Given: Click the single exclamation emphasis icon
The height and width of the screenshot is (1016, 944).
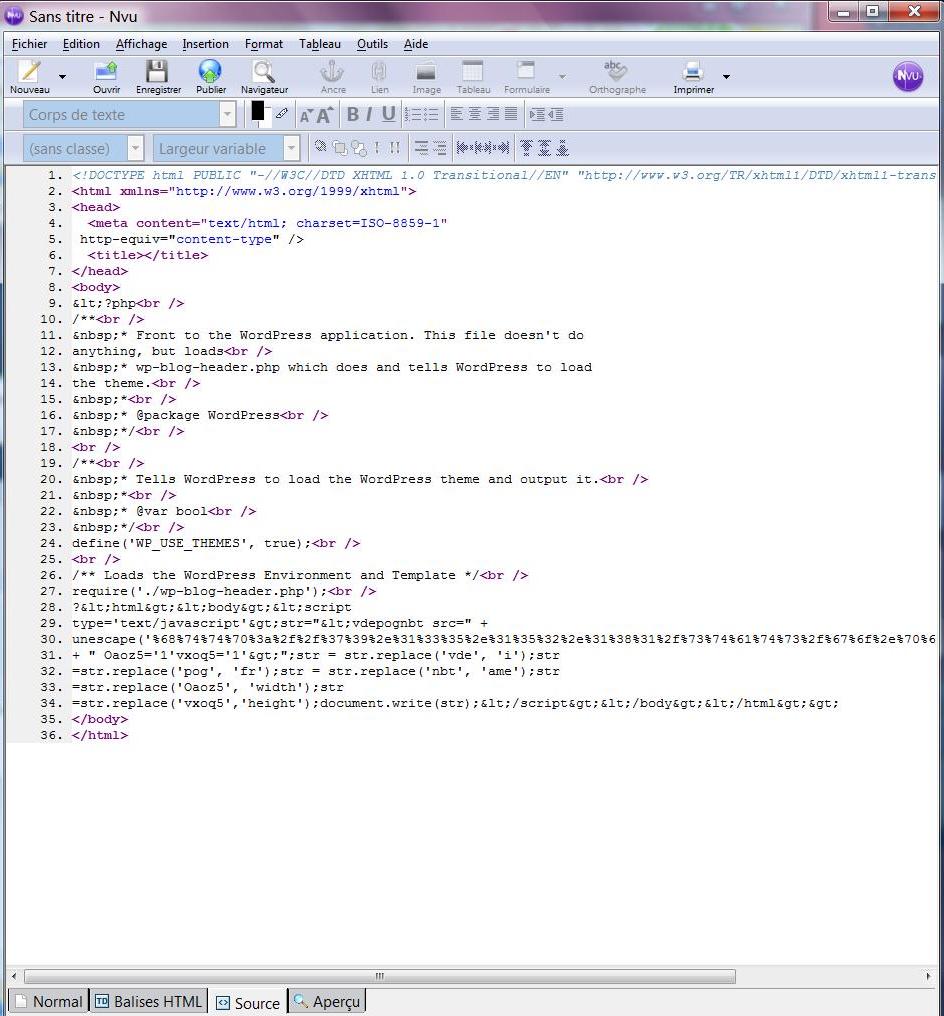Looking at the screenshot, I should point(377,148).
